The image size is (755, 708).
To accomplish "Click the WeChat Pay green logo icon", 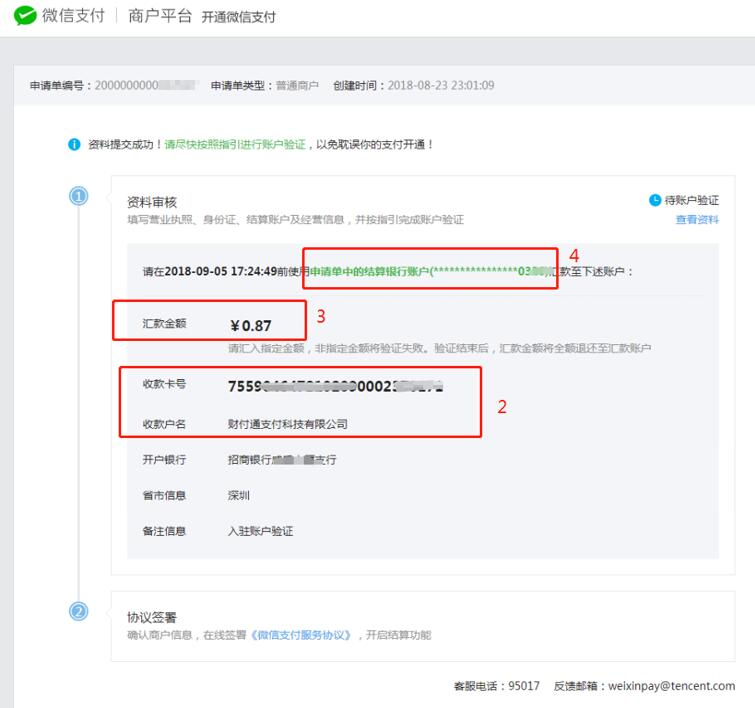I will pos(25,16).
